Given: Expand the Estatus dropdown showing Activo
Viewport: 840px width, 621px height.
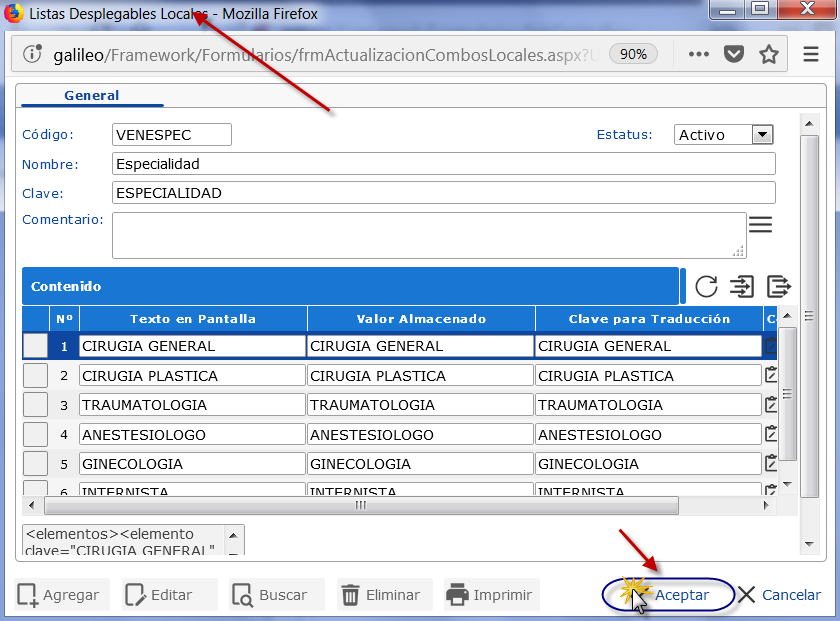Looking at the screenshot, I should [x=762, y=134].
